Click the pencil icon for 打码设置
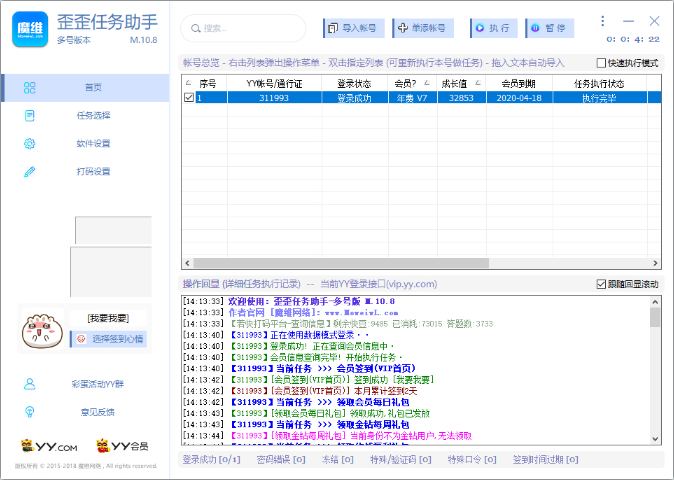 [x=30, y=171]
